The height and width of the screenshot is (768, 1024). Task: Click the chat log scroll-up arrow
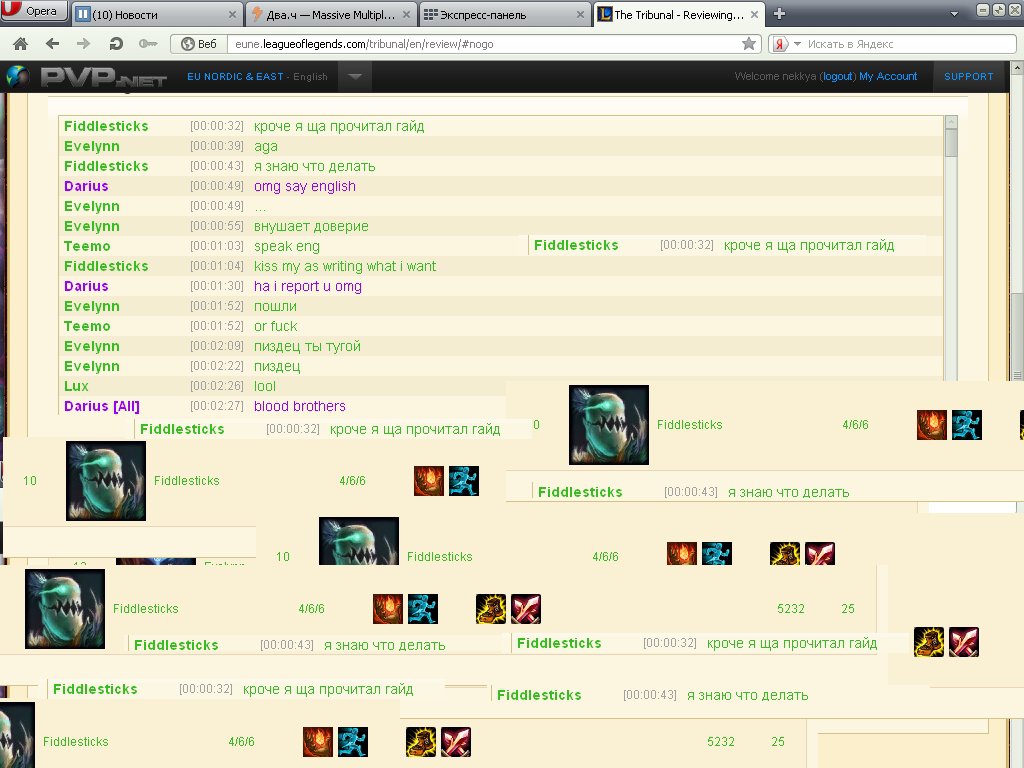951,122
